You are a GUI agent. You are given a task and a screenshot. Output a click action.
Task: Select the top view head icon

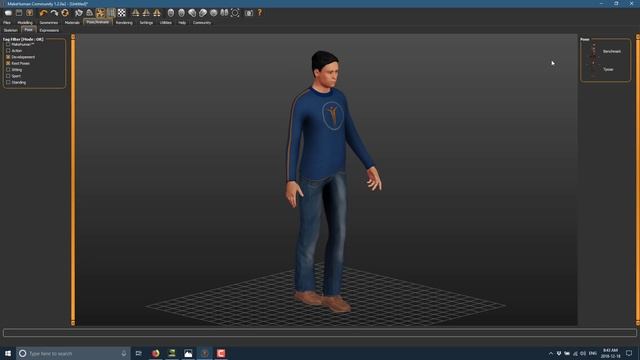(213, 13)
